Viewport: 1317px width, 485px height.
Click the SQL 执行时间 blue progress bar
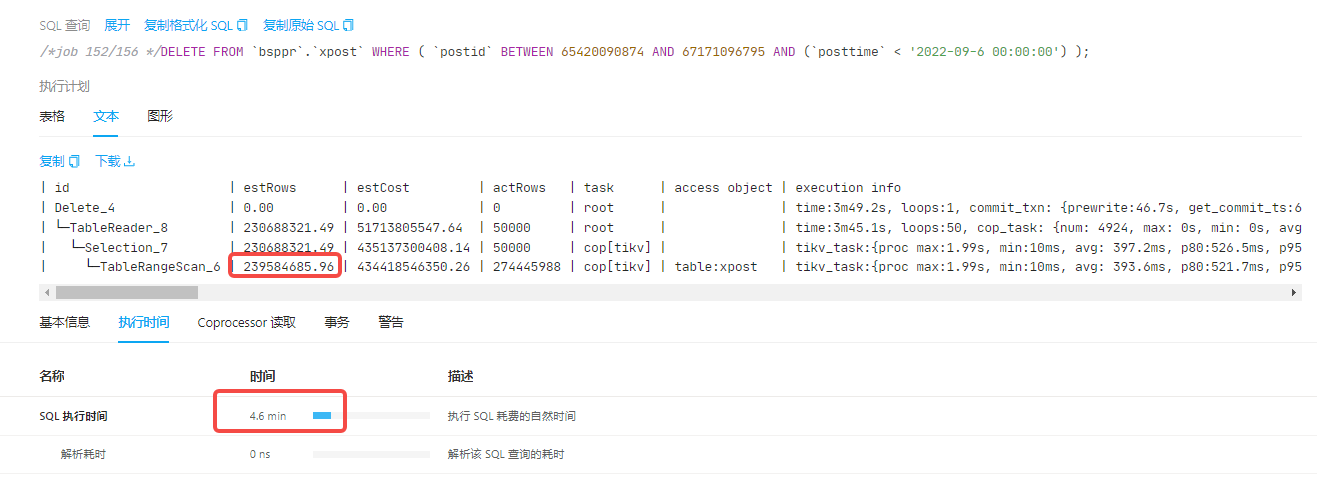coord(322,415)
